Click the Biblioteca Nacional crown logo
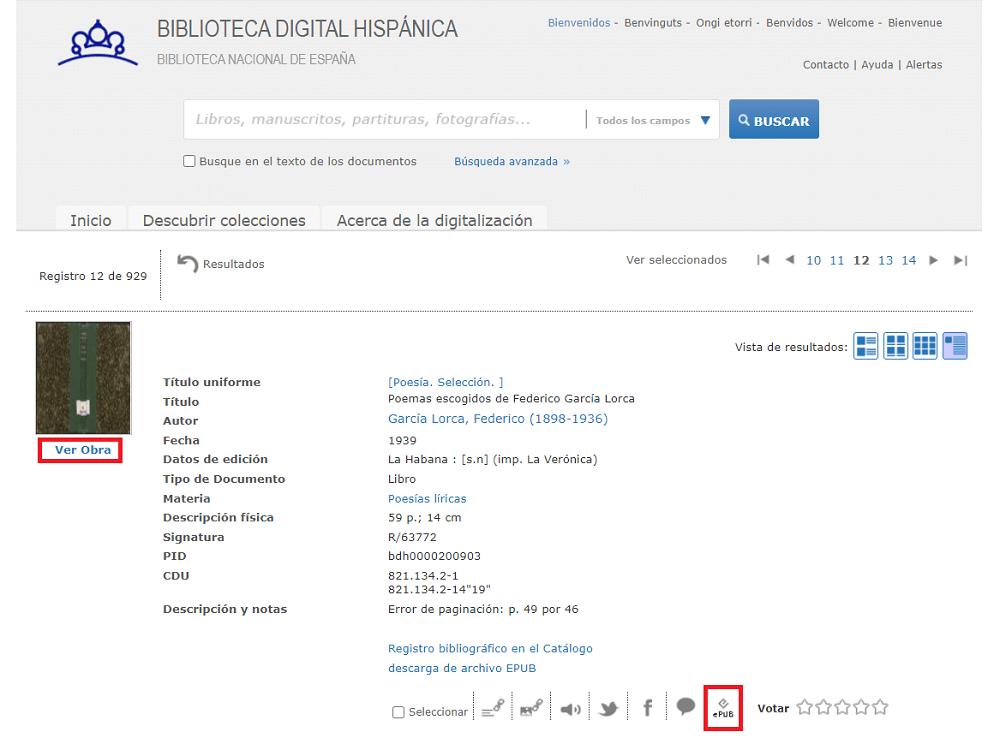The image size is (1000, 738). coord(98,43)
